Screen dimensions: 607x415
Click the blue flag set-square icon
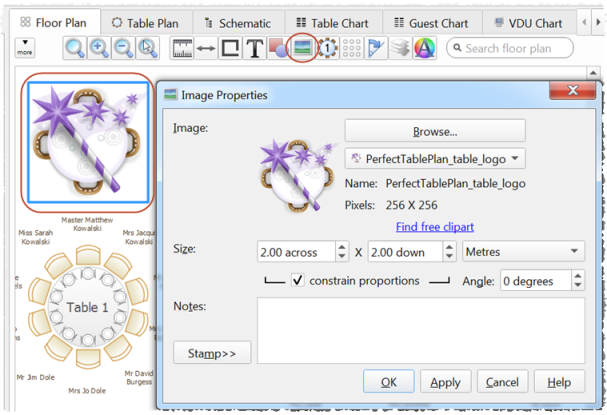coord(376,48)
